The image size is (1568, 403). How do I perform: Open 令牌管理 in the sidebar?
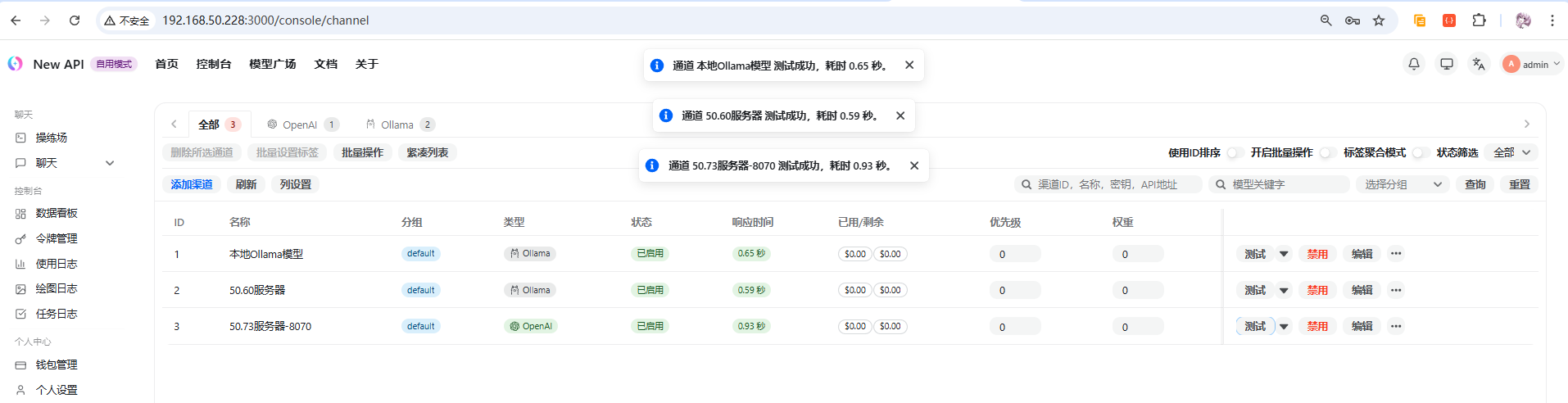coord(57,238)
